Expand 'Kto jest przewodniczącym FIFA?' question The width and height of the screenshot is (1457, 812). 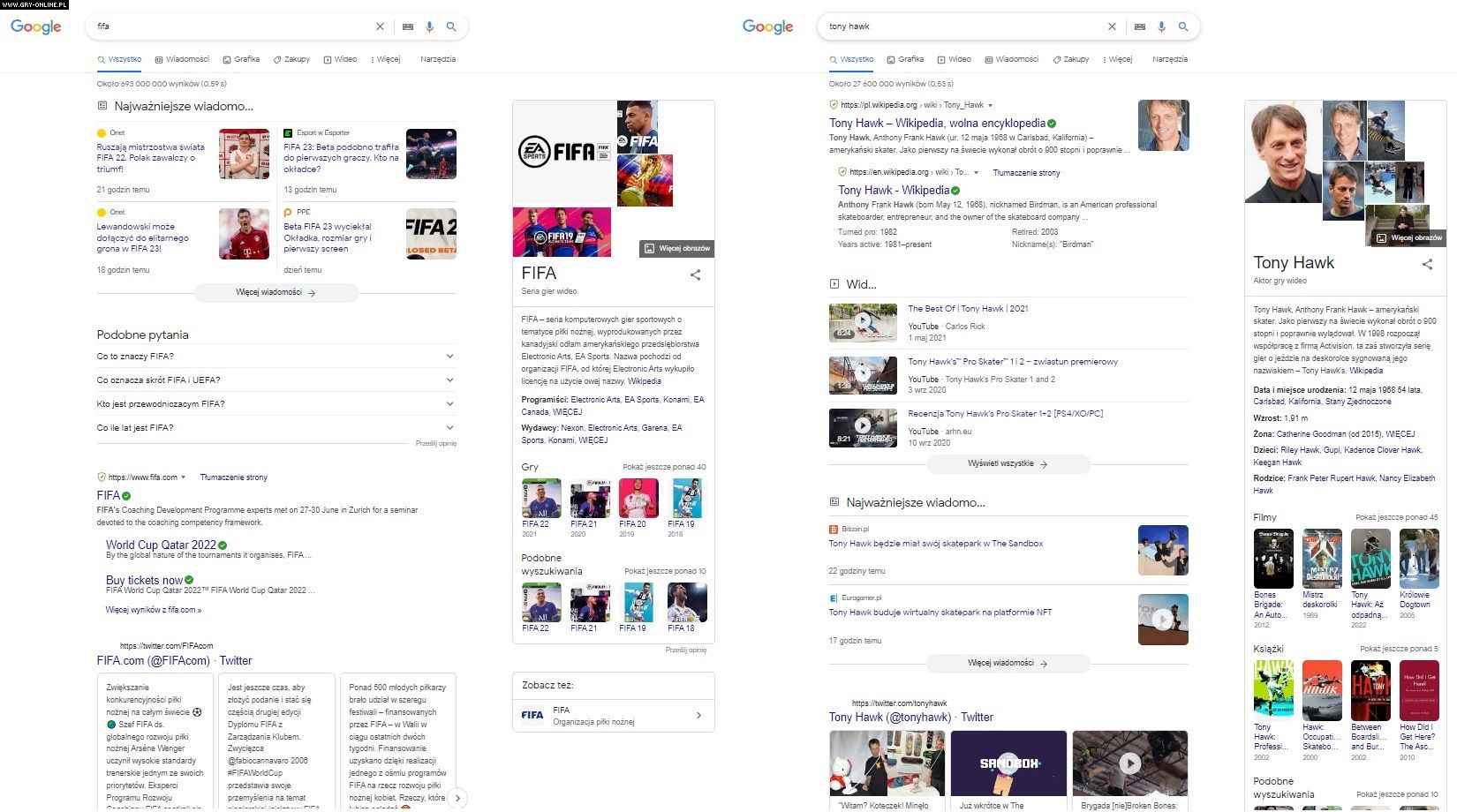pos(449,404)
